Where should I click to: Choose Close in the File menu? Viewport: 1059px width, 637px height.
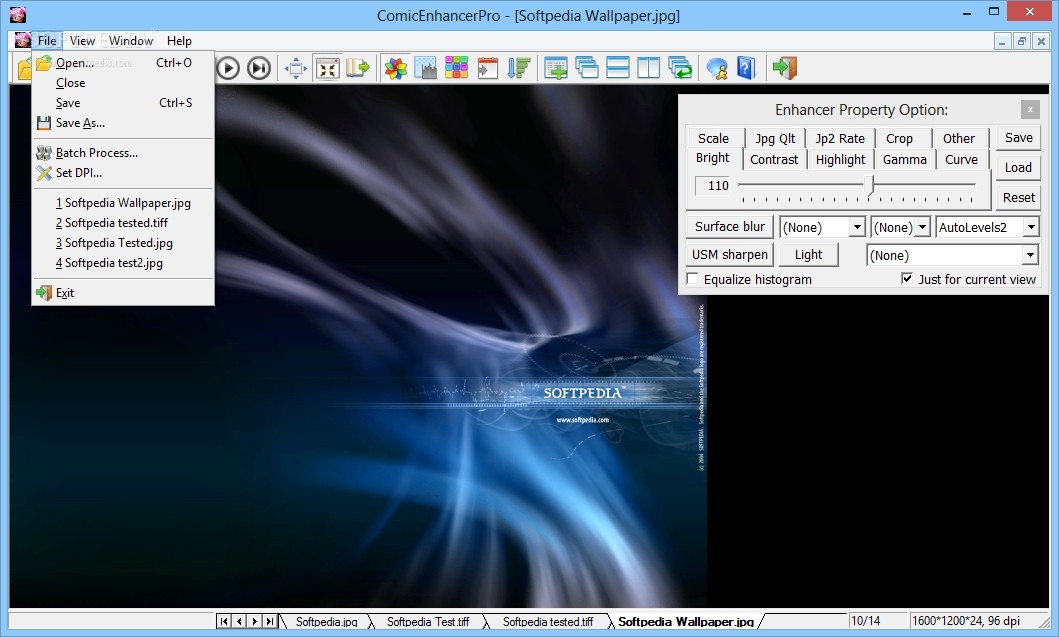(x=122, y=82)
